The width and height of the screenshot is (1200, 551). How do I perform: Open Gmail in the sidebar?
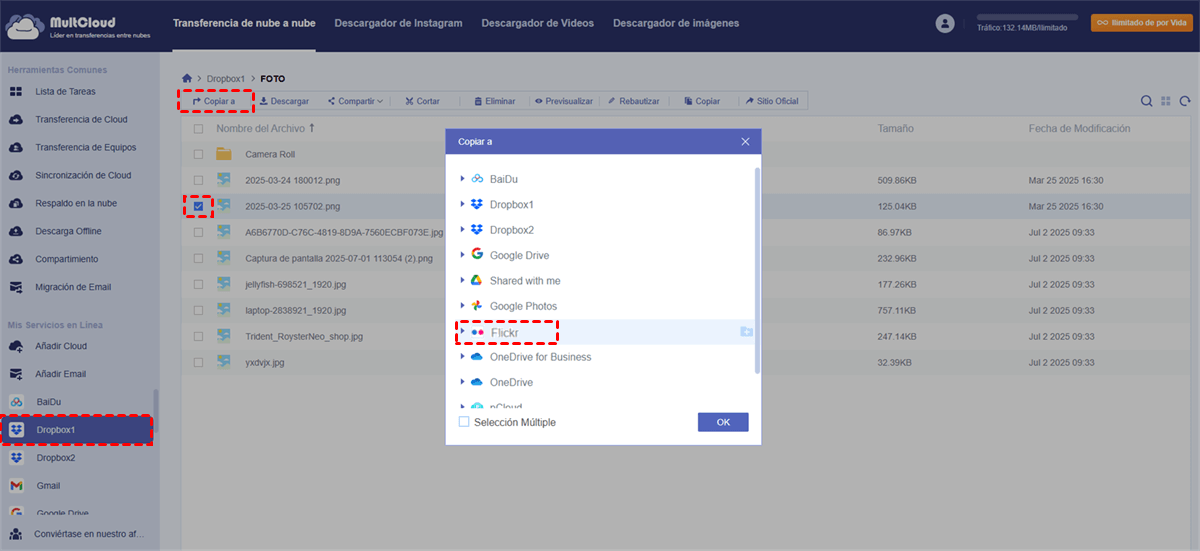48,486
